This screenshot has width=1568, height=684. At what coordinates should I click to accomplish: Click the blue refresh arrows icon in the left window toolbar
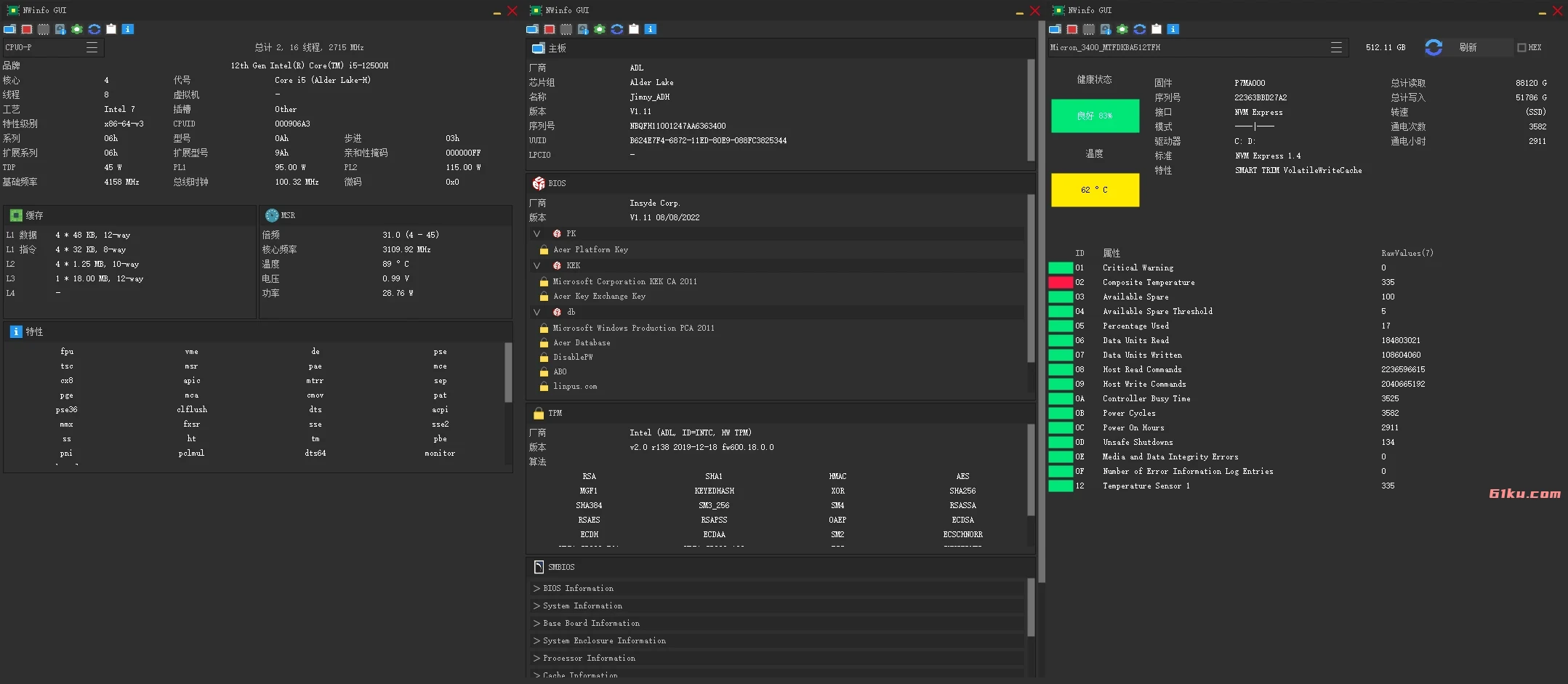pos(95,29)
